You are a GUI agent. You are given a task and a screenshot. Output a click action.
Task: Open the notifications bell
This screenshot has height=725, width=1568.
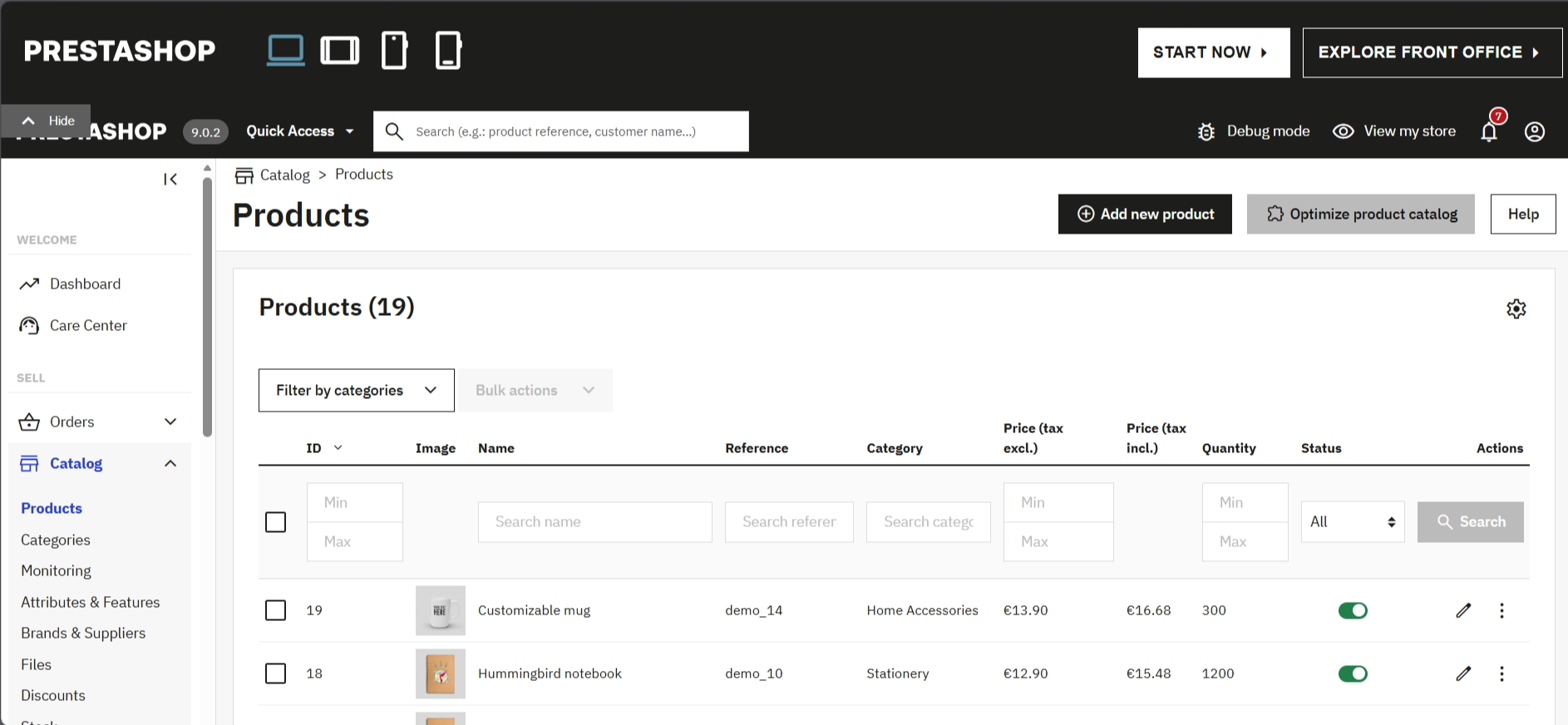point(1489,131)
